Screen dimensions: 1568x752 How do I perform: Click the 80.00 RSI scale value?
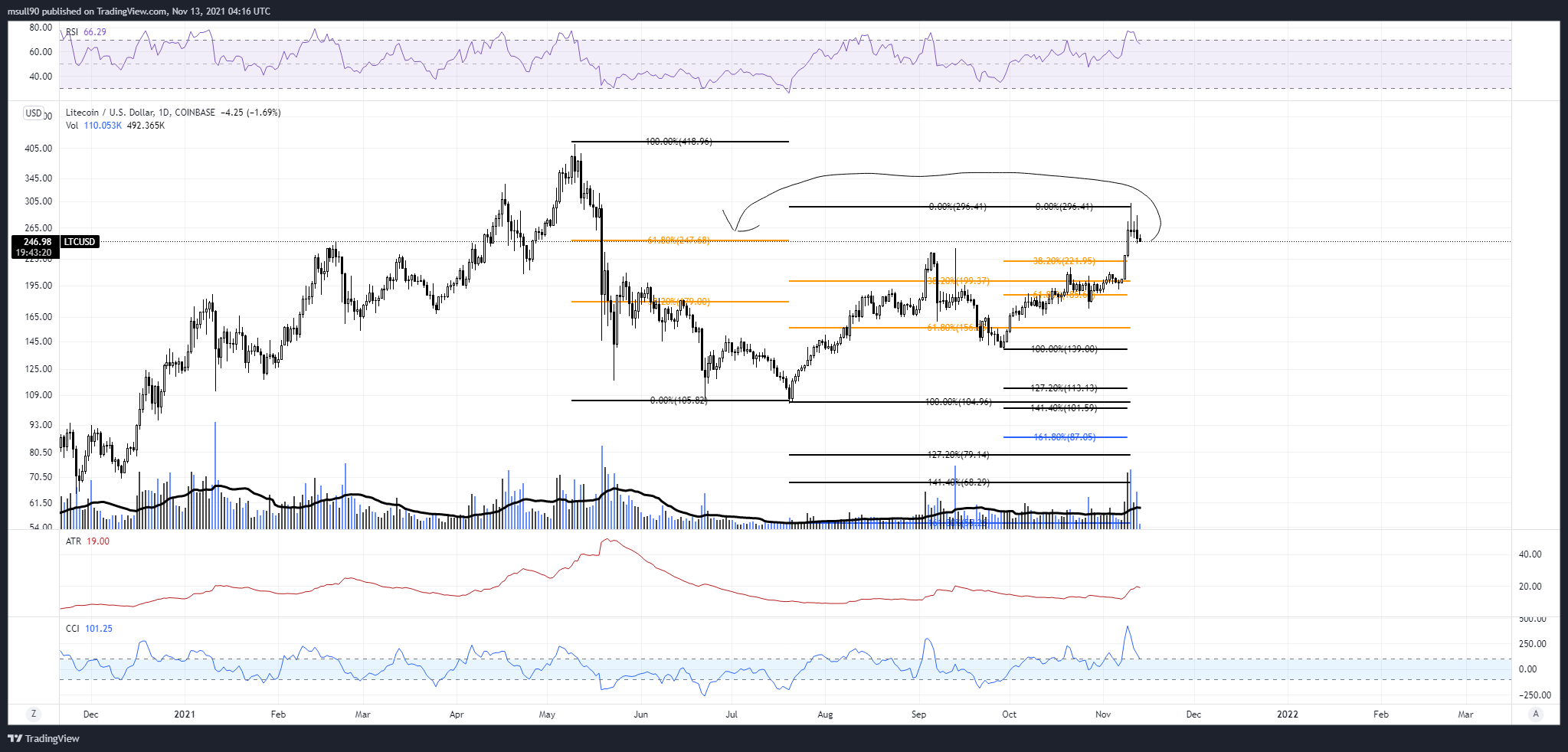tap(41, 28)
